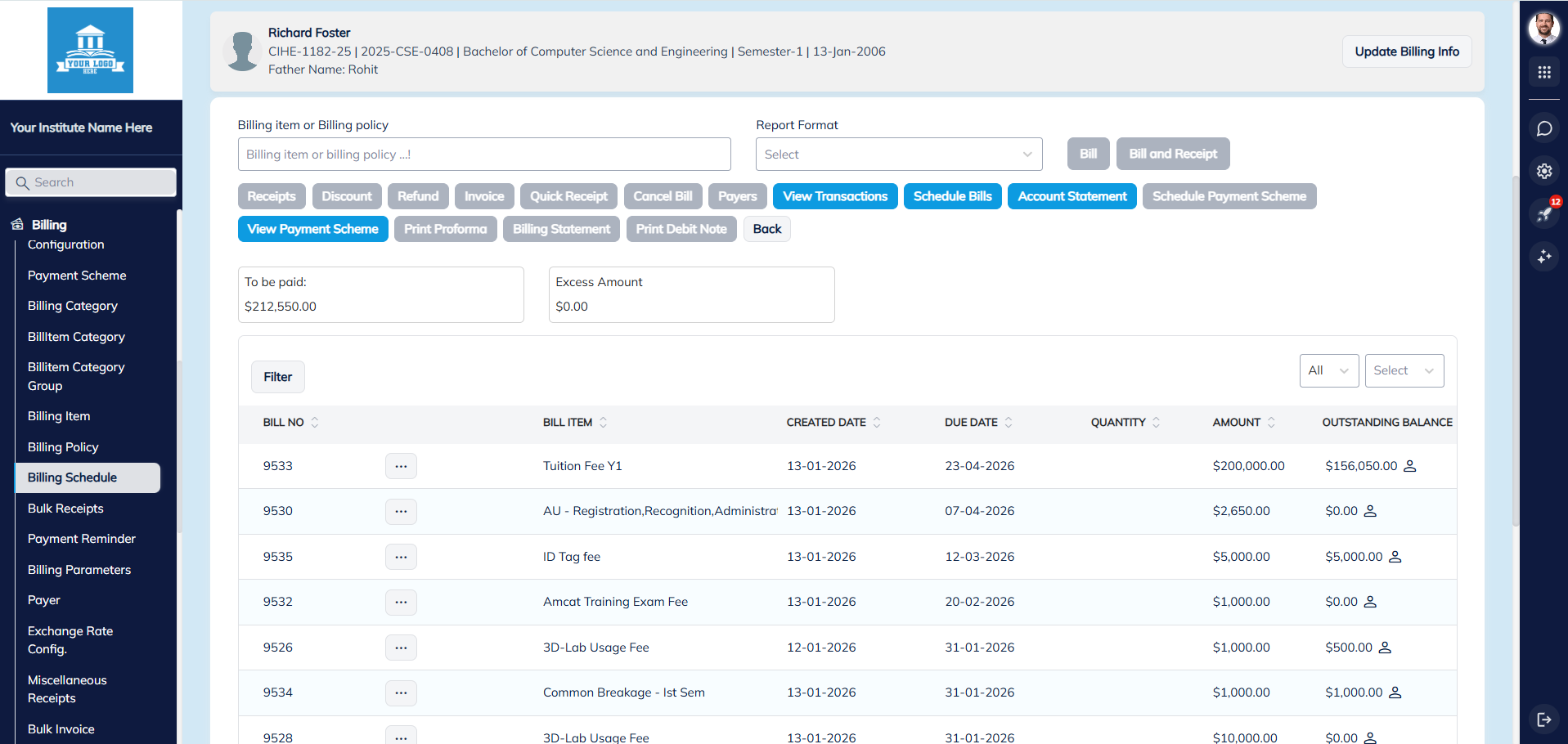Open Payment Scheme in sidebar
Image resolution: width=1568 pixels, height=744 pixels.
point(77,276)
